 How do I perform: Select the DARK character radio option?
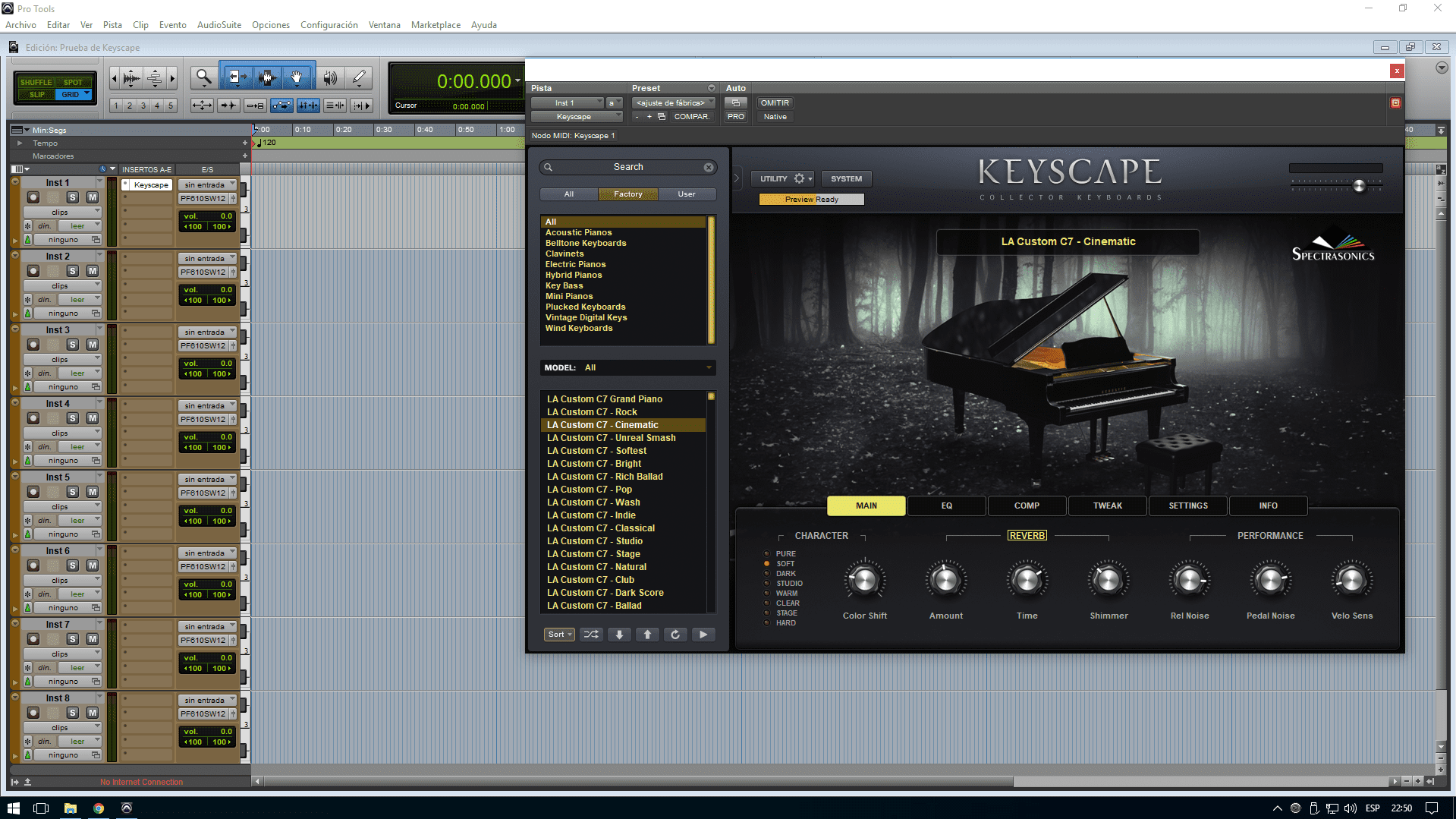tap(767, 574)
